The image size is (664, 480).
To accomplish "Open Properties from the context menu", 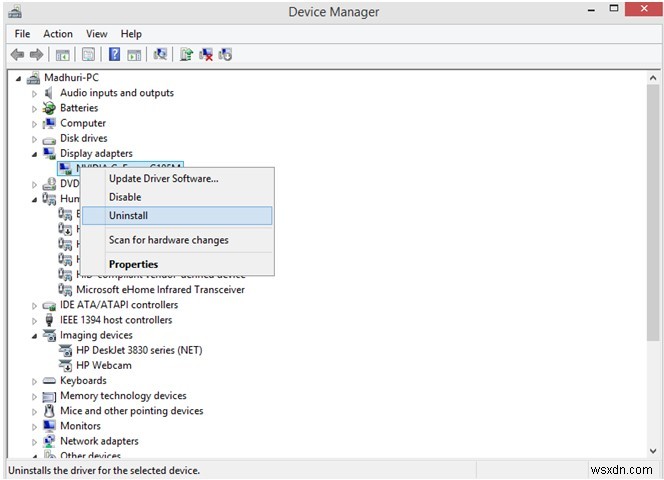I will click(x=177, y=264).
